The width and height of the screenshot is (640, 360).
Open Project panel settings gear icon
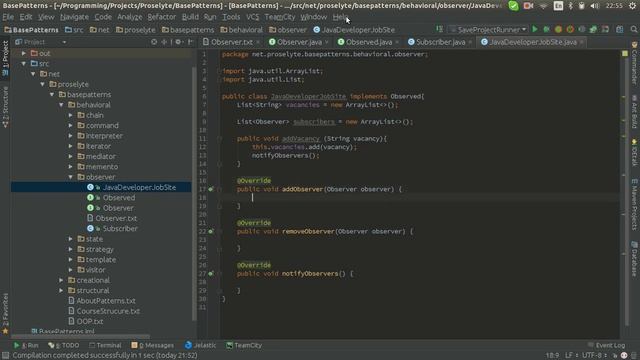click(x=178, y=42)
